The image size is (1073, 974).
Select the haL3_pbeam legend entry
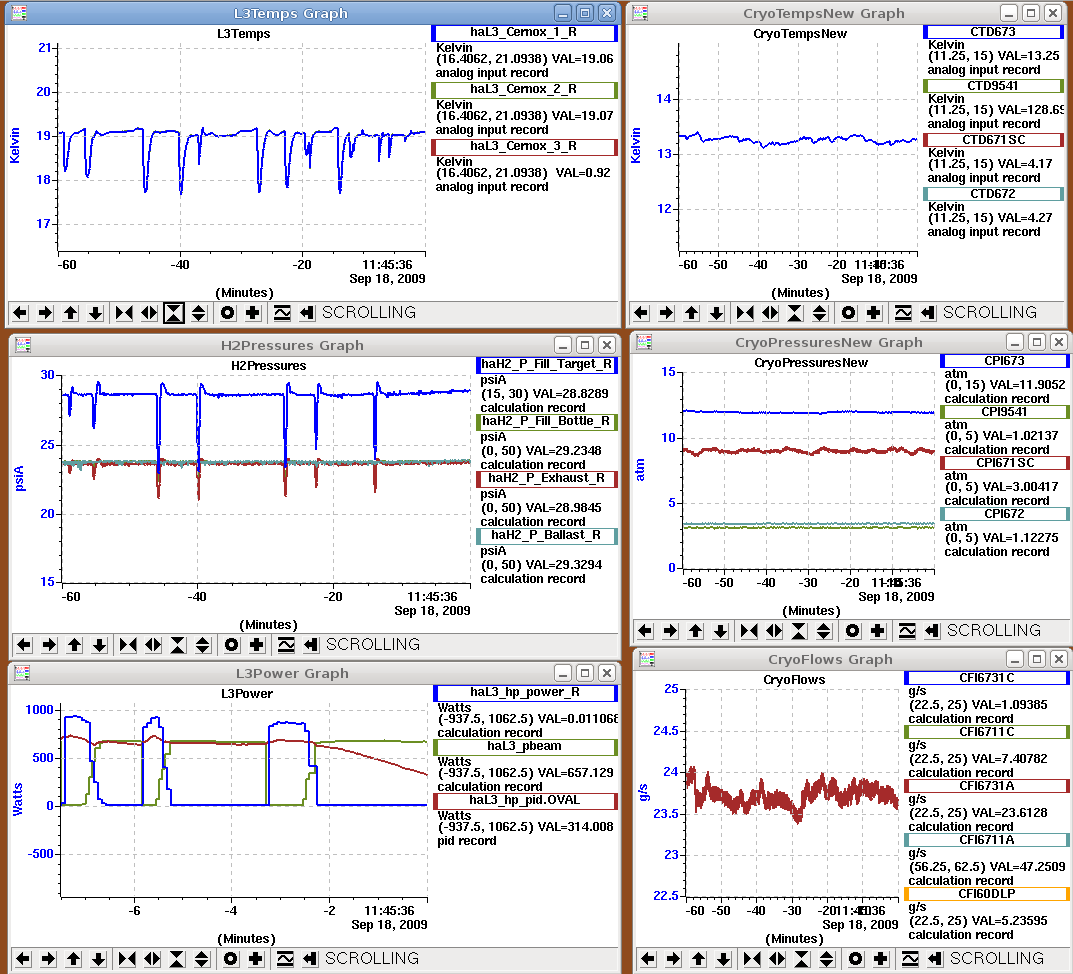[x=525, y=746]
